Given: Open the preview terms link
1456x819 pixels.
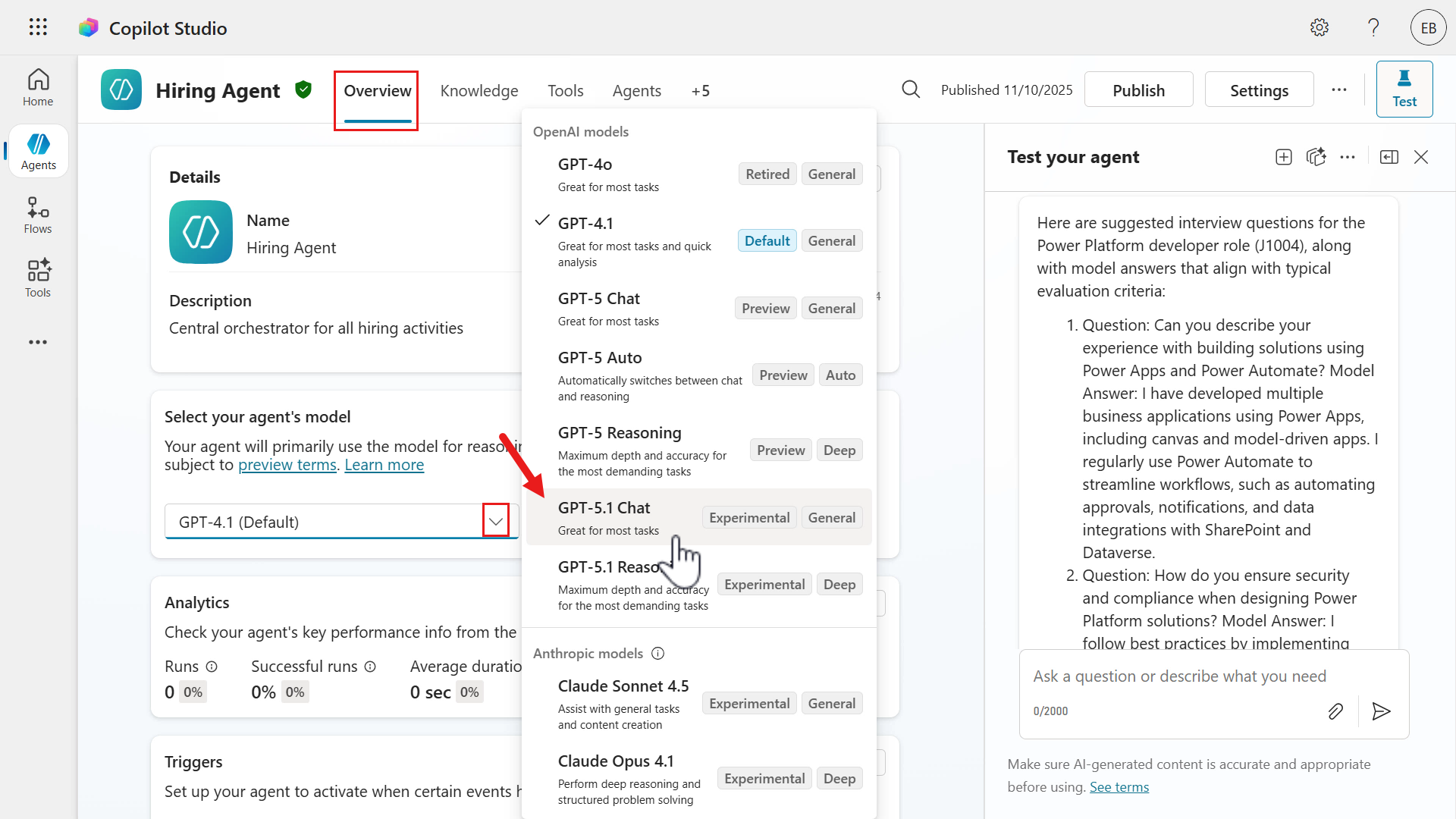Looking at the screenshot, I should point(287,465).
